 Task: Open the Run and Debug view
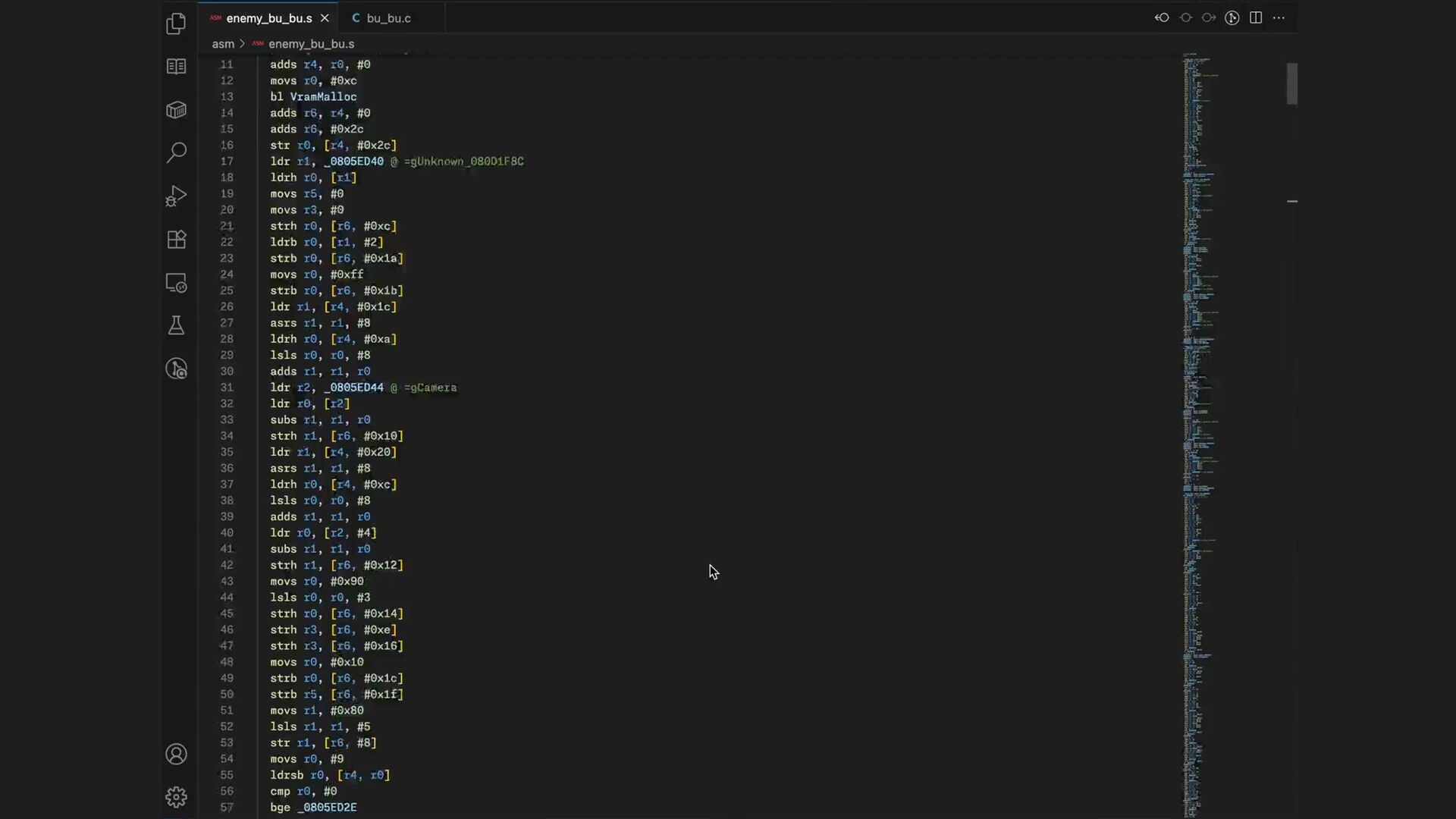(x=176, y=196)
